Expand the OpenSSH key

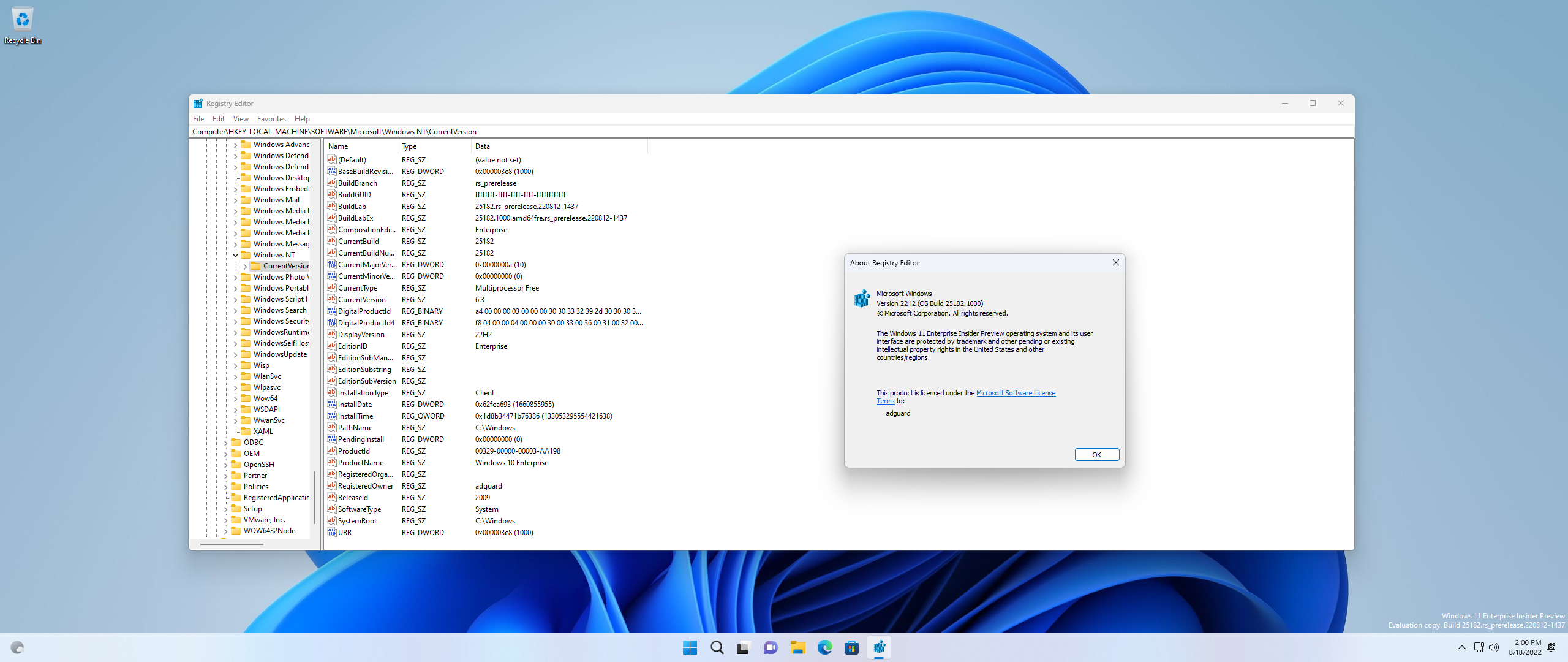click(x=225, y=465)
